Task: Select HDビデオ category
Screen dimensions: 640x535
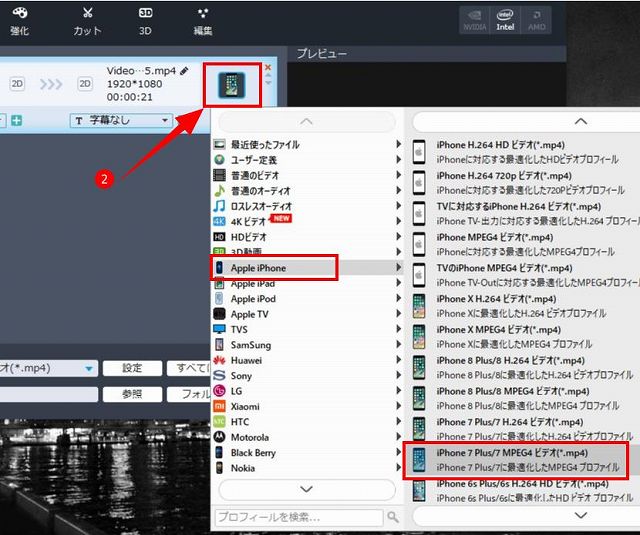Action: [x=306, y=237]
